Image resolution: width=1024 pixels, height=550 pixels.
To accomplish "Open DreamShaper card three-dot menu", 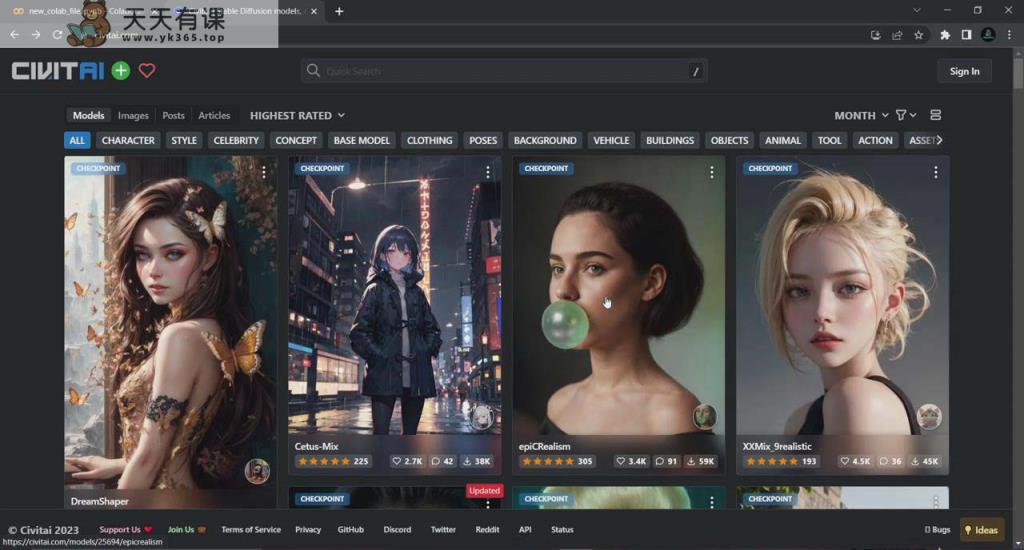I will pos(264,172).
